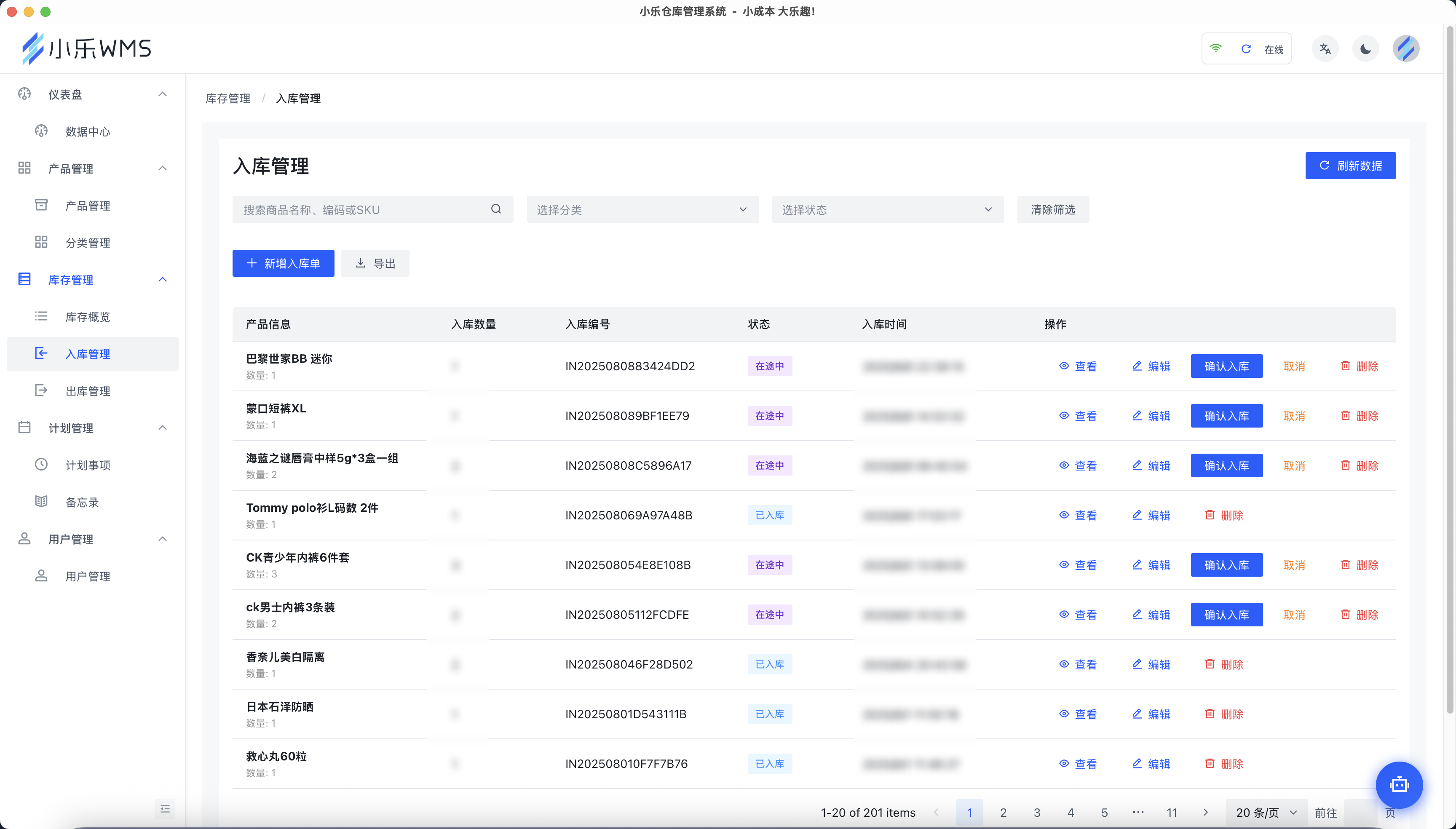This screenshot has height=829, width=1456.
Task: Edit the 日本石泽防晒 inbound record
Action: pyautogui.click(x=1151, y=714)
